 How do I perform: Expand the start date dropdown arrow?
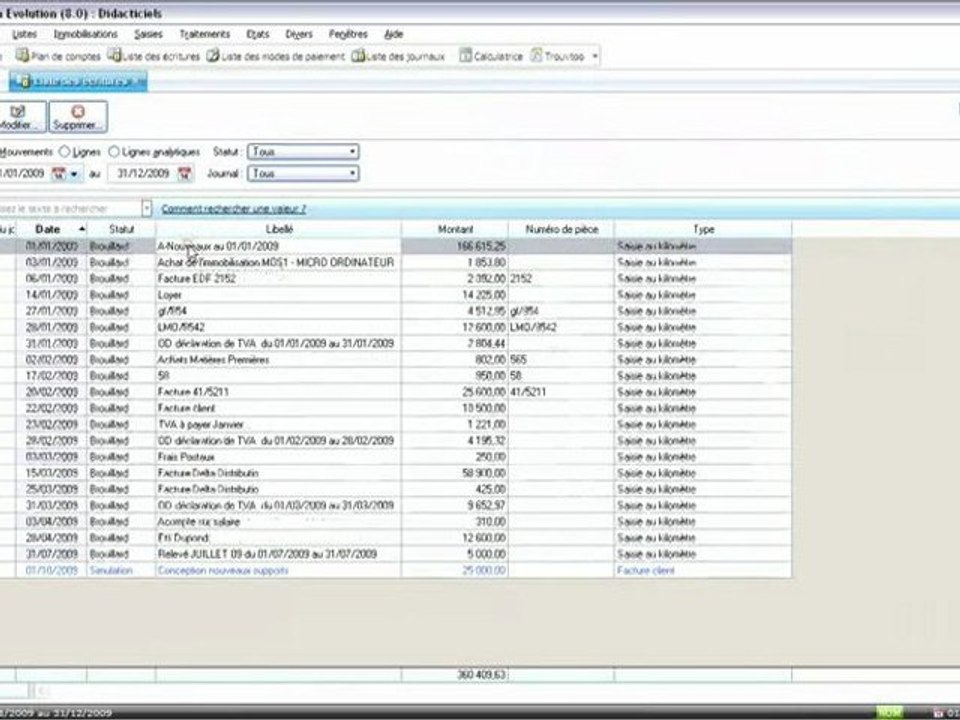click(74, 174)
